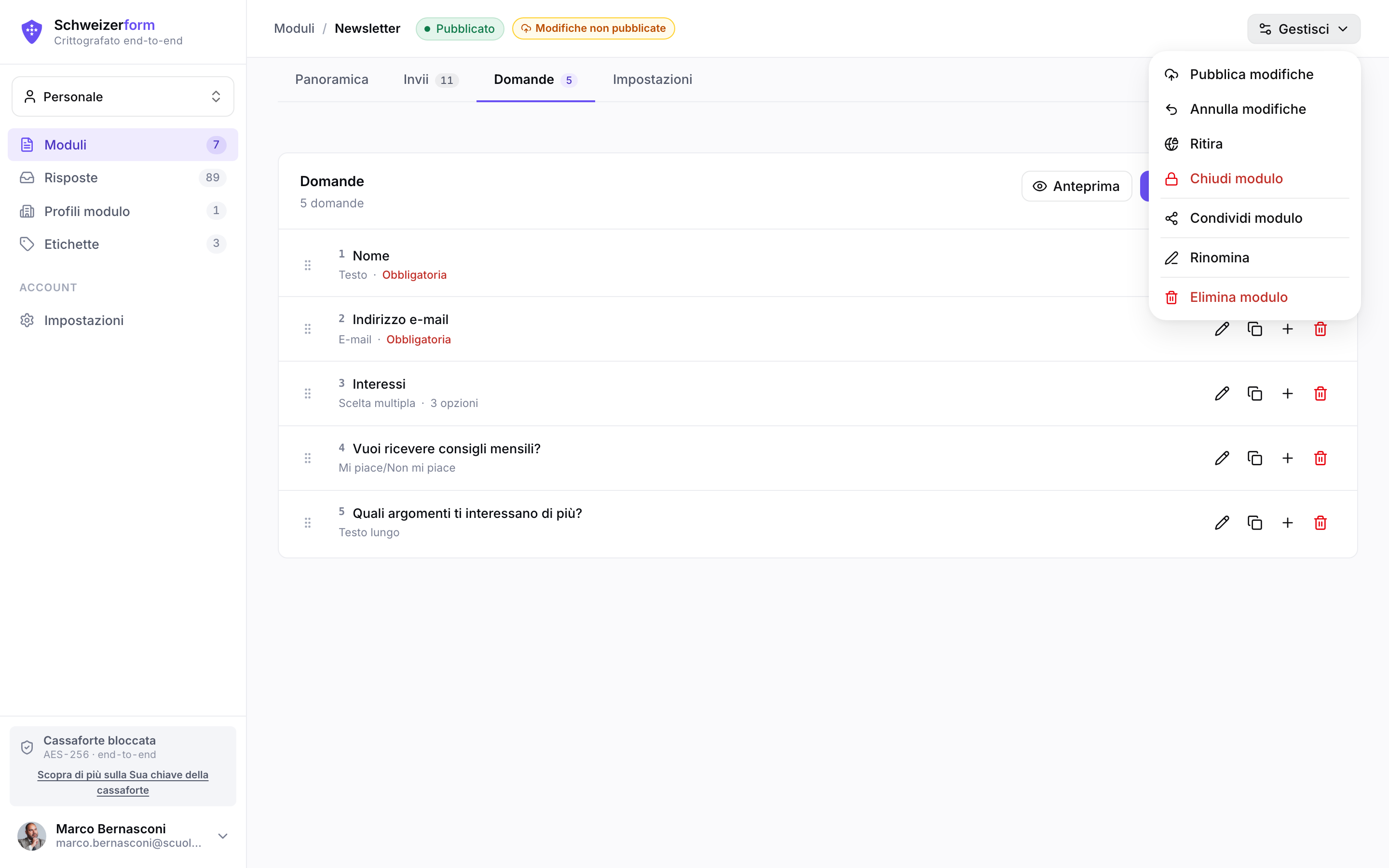The image size is (1389, 868).
Task: Open Risposte in the sidebar
Action: pos(123,177)
